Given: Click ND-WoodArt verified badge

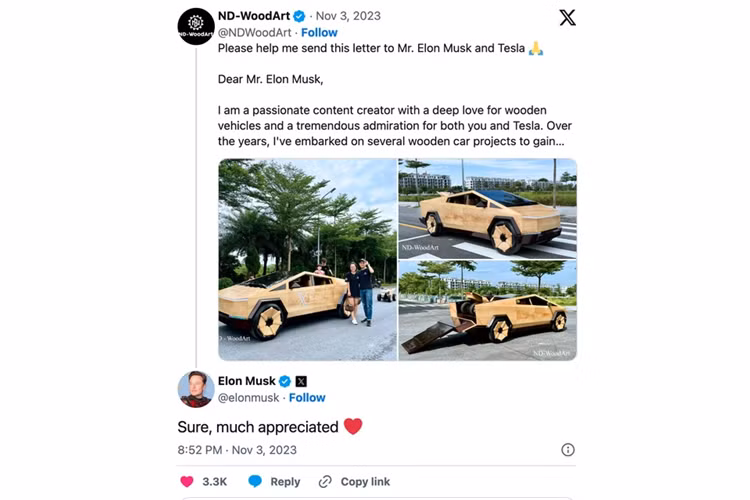Looking at the screenshot, I should (299, 16).
